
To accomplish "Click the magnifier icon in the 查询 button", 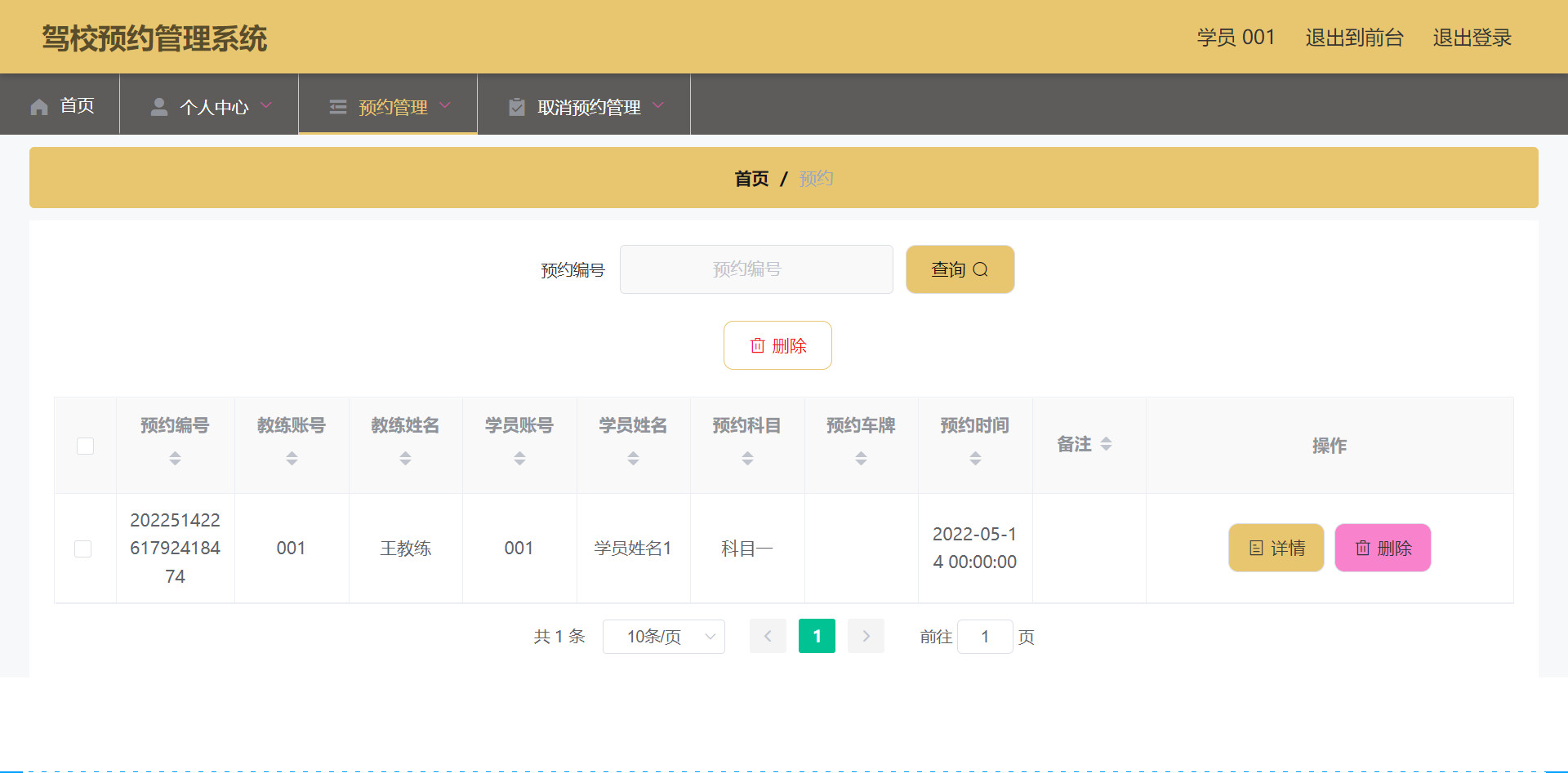I will [982, 269].
